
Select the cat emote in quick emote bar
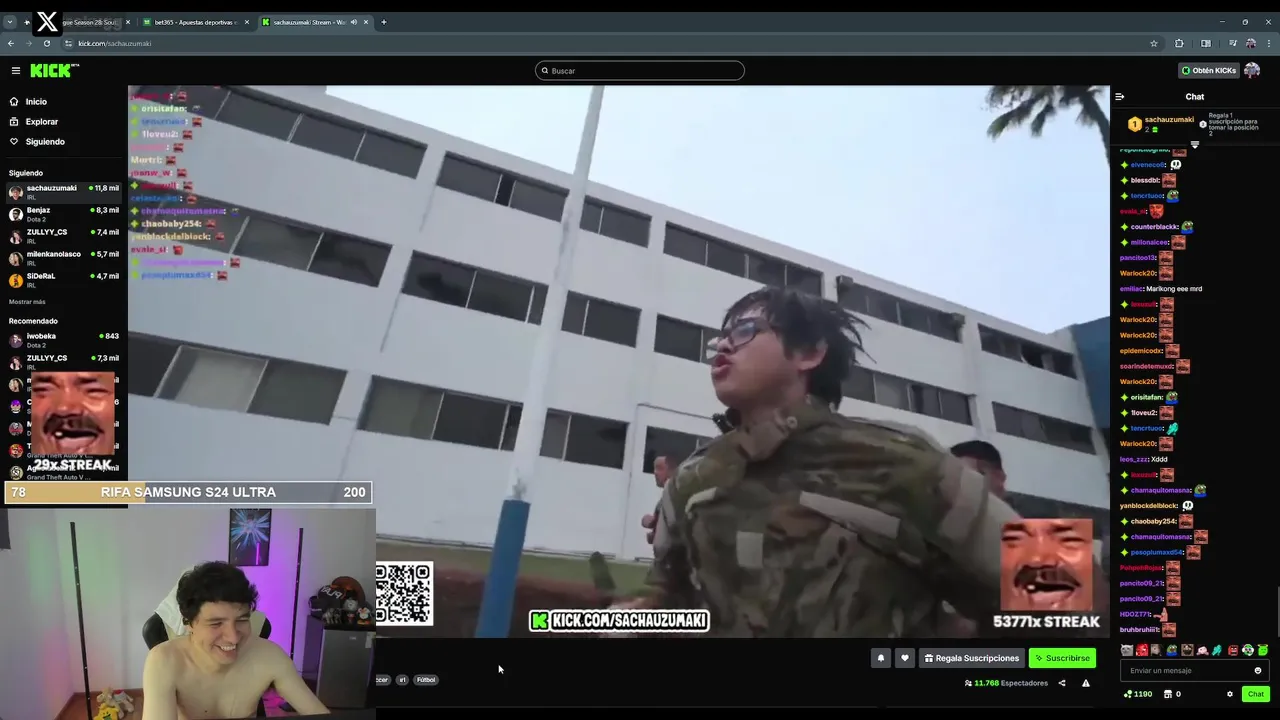coord(1128,650)
